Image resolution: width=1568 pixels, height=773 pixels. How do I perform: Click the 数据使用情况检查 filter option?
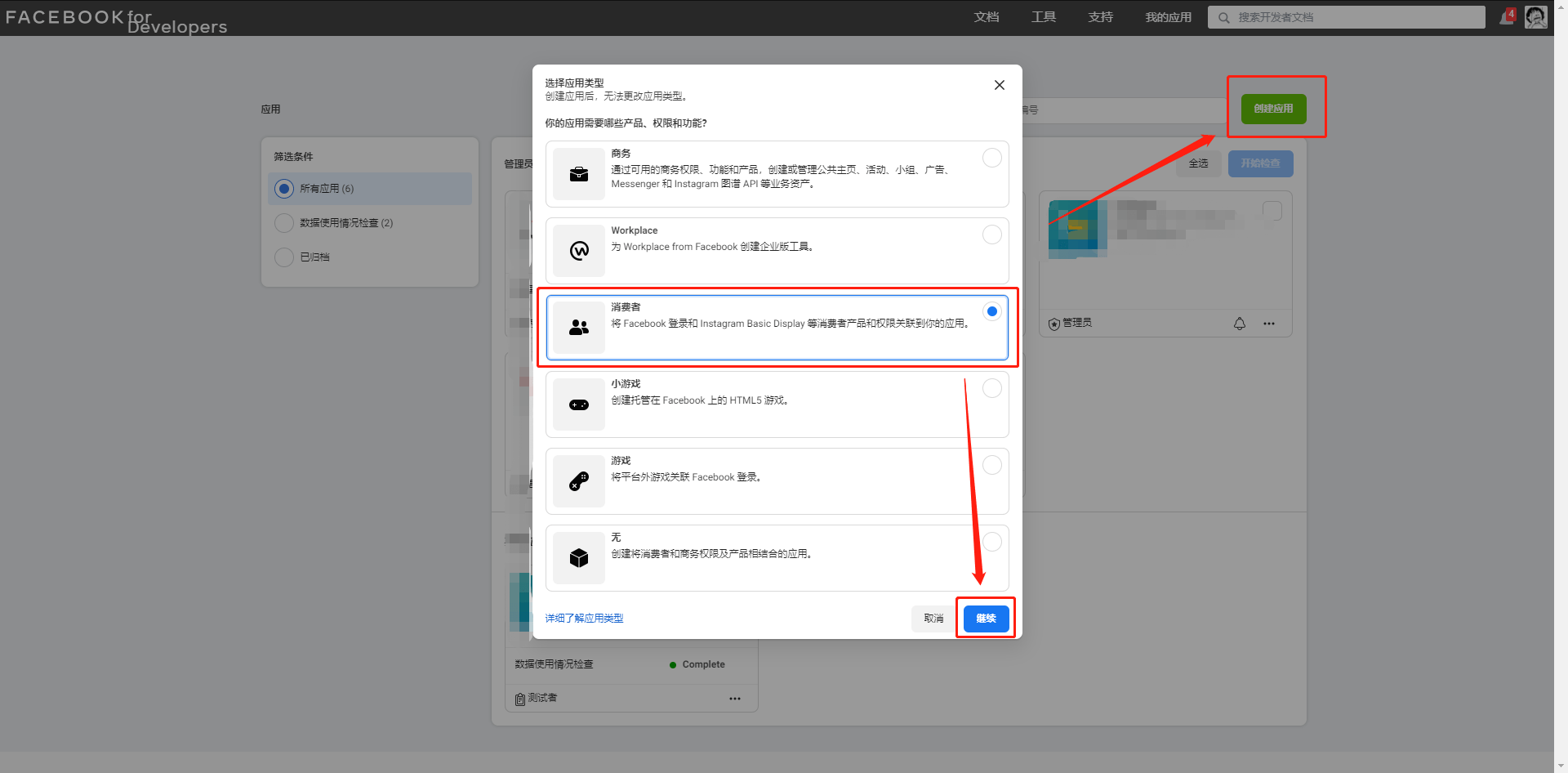click(x=283, y=222)
